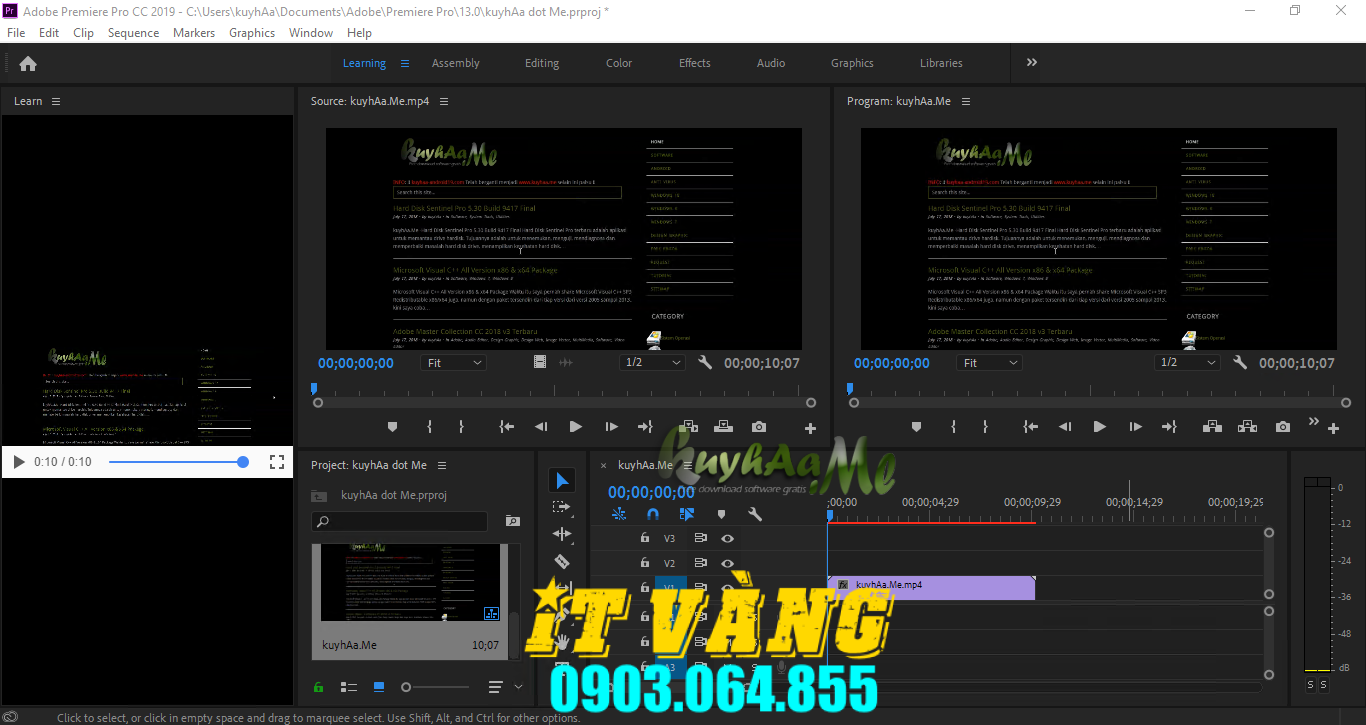Open the 1/2 playback resolution dropdown
Viewport: 1366px width, 725px height.
(653, 362)
